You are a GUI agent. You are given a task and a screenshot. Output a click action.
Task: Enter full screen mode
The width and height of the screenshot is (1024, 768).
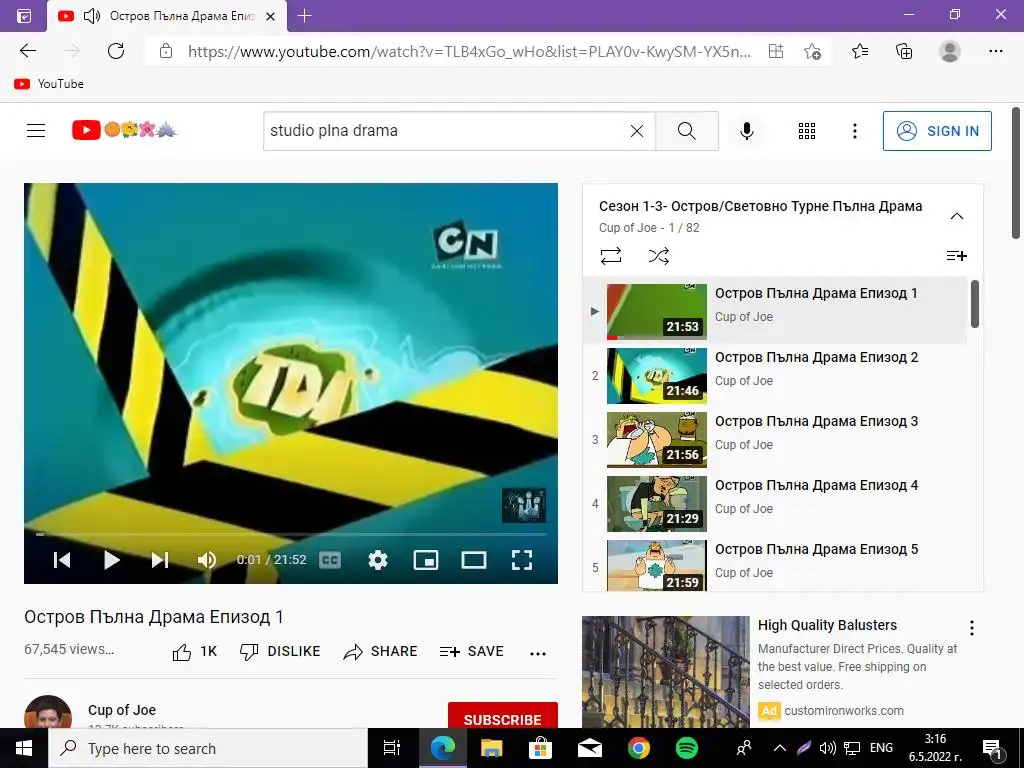[x=521, y=560]
